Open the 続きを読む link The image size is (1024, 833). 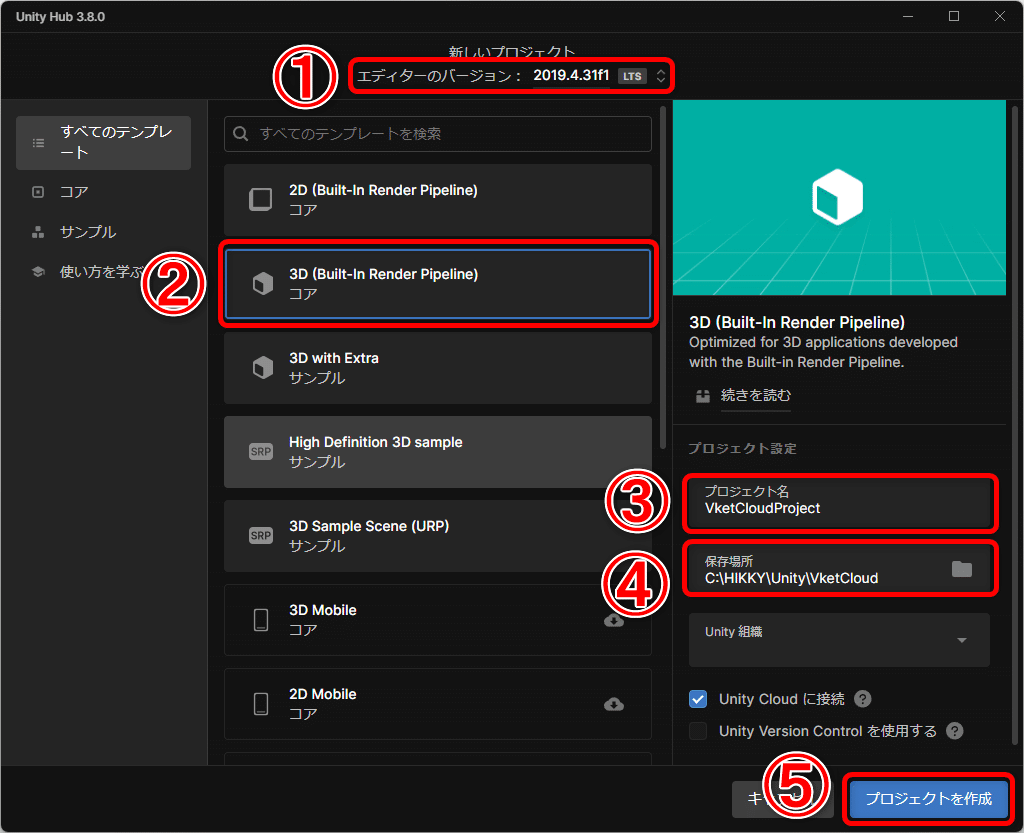pyautogui.click(x=756, y=395)
